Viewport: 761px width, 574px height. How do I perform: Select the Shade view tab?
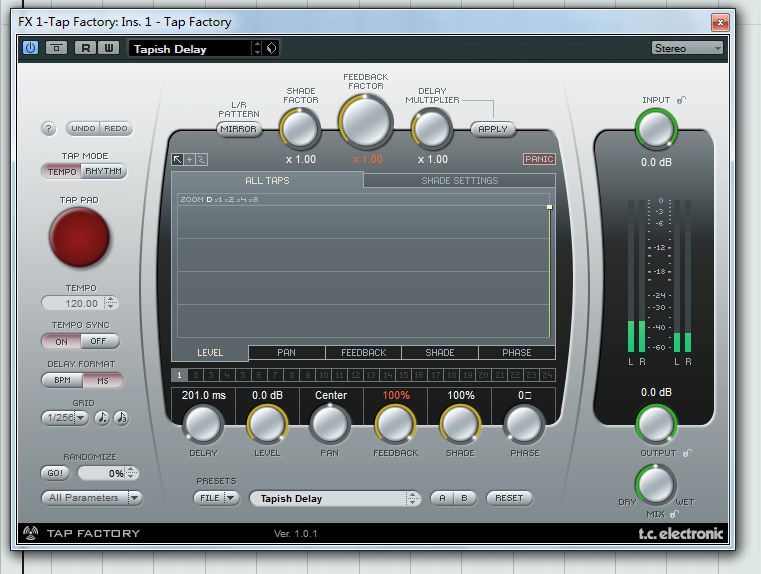click(x=440, y=353)
